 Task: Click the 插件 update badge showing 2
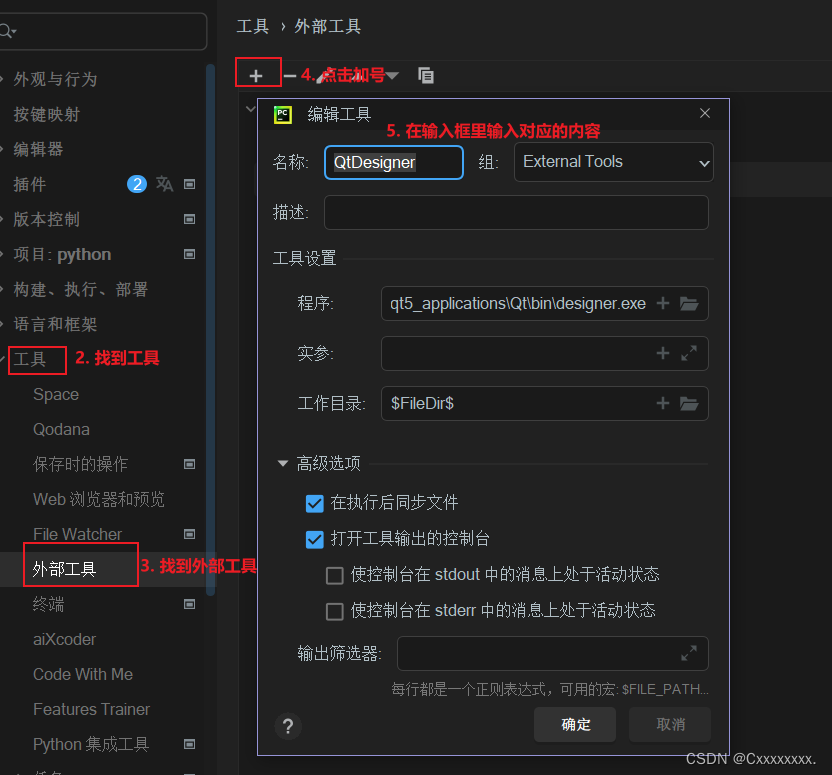click(137, 184)
